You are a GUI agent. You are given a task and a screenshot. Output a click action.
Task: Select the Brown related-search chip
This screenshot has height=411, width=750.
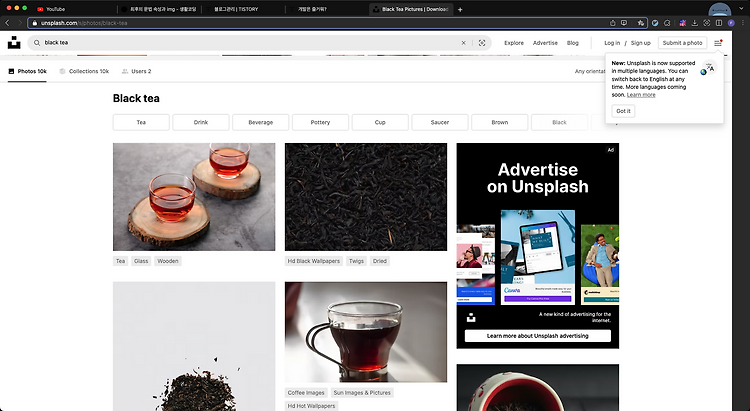500,122
